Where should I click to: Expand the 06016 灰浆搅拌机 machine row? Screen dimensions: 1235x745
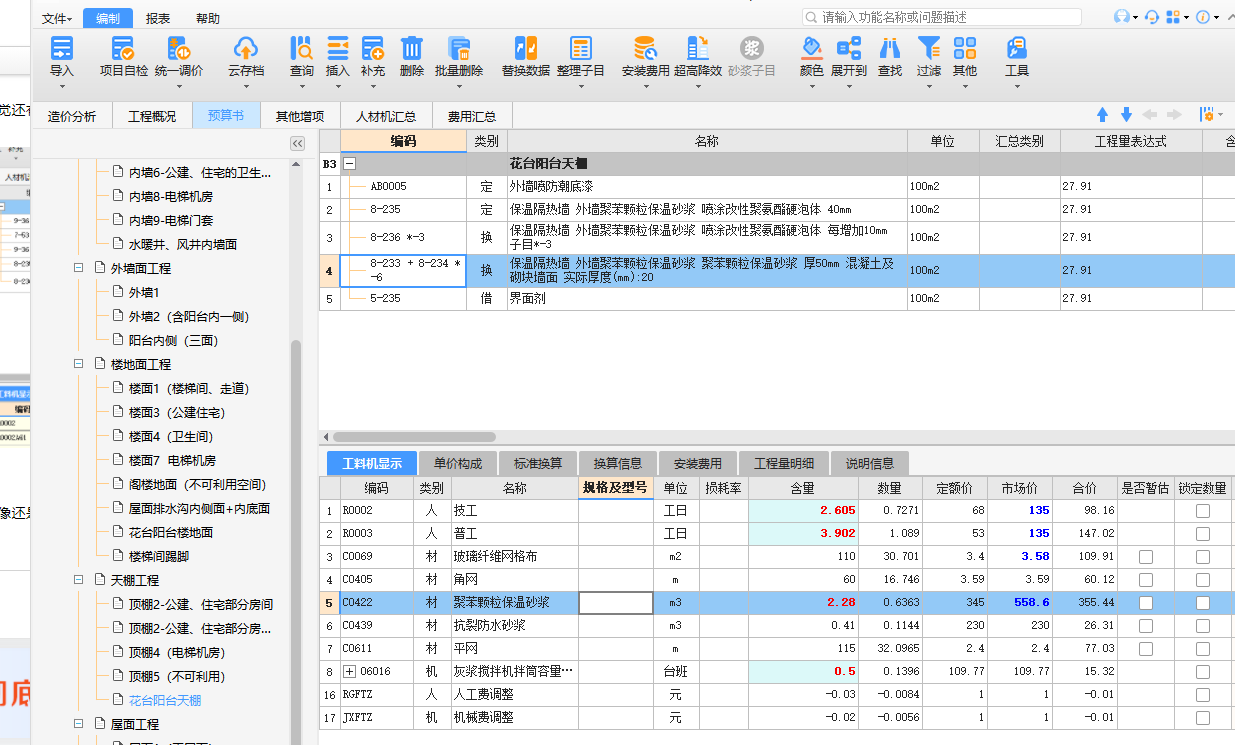coord(350,672)
